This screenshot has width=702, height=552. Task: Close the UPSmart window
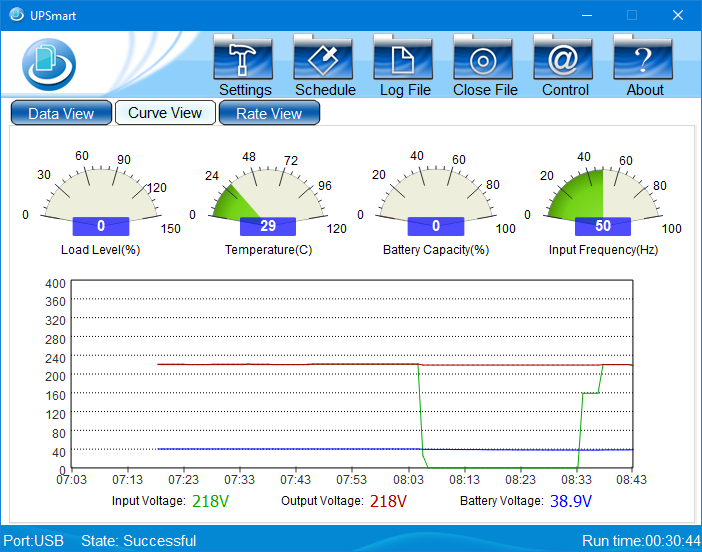678,15
